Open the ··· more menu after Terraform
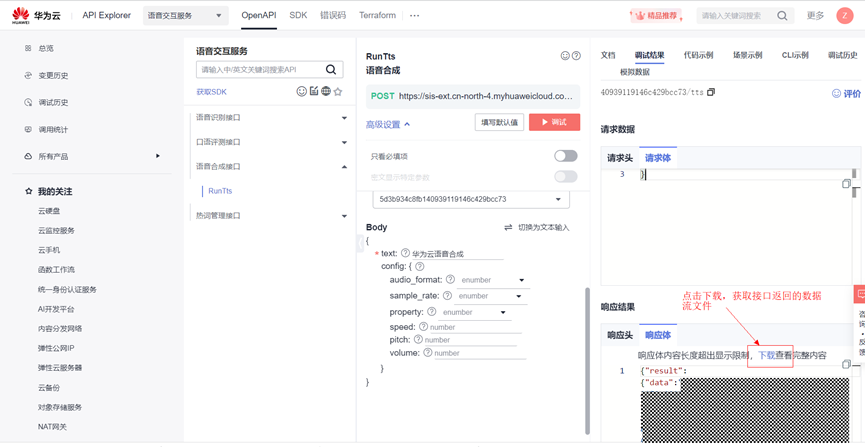This screenshot has width=865, height=447. click(414, 15)
